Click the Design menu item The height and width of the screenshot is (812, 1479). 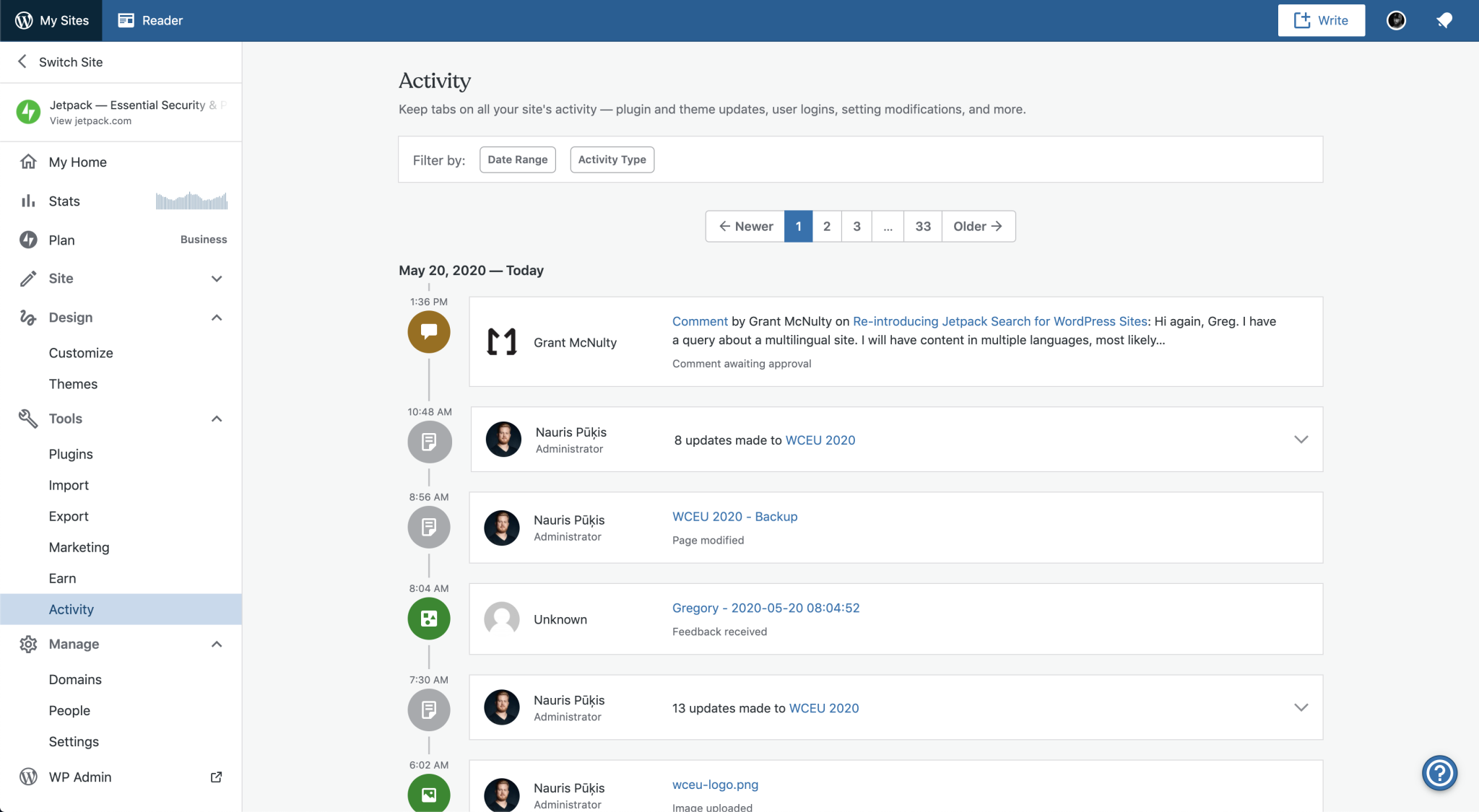(x=70, y=317)
